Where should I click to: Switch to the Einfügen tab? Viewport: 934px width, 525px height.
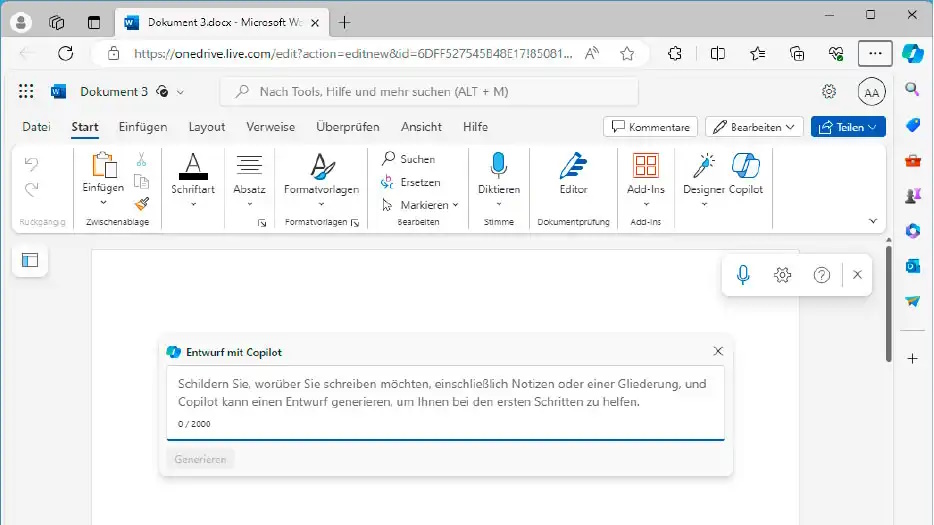click(x=142, y=127)
